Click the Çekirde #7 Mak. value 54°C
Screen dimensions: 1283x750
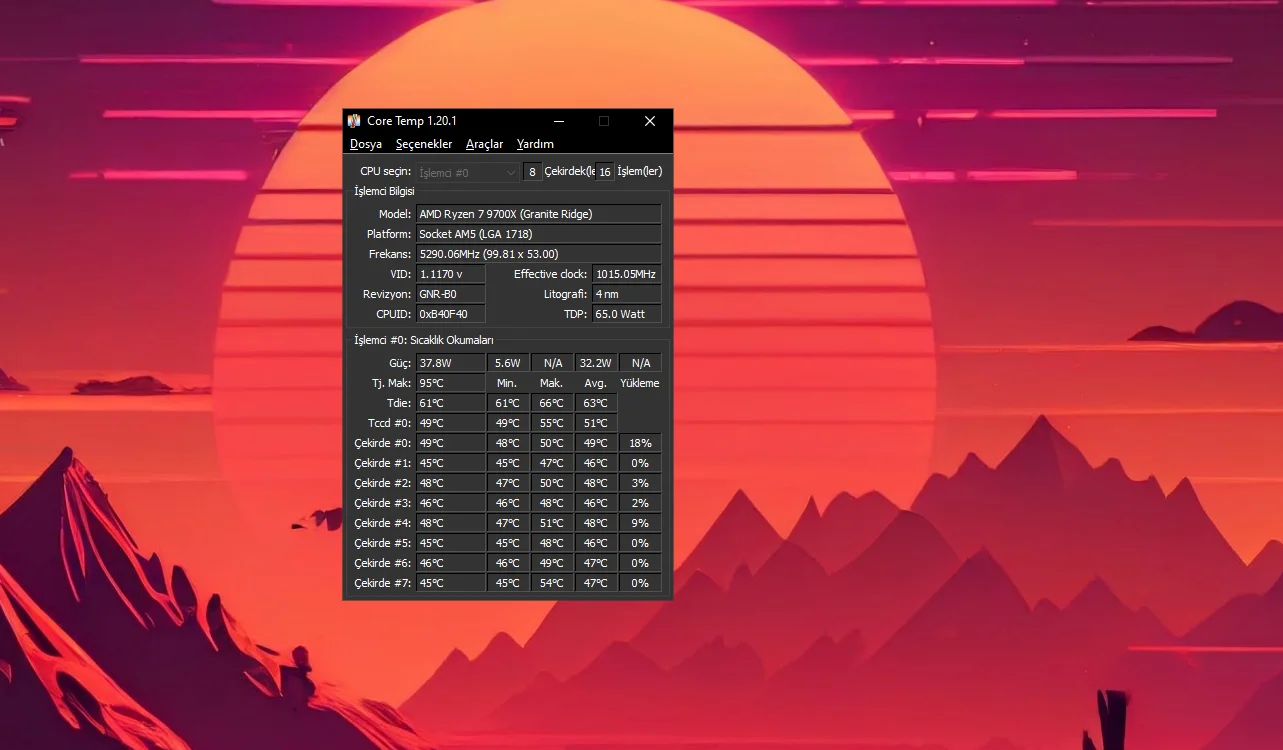[552, 583]
